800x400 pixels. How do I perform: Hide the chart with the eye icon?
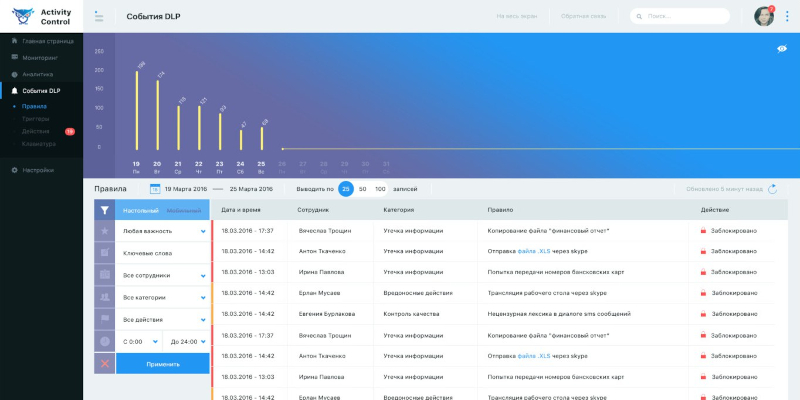783,49
